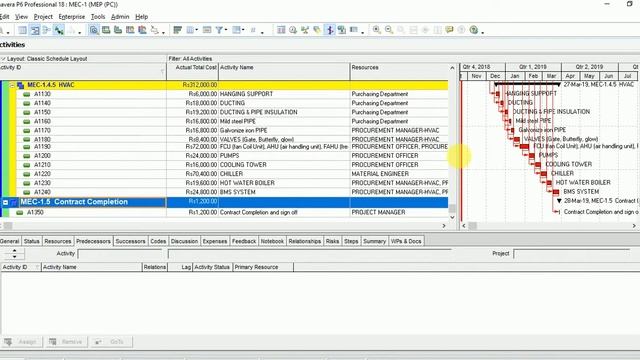Switch to the WPs & Docs tab

pyautogui.click(x=406, y=241)
